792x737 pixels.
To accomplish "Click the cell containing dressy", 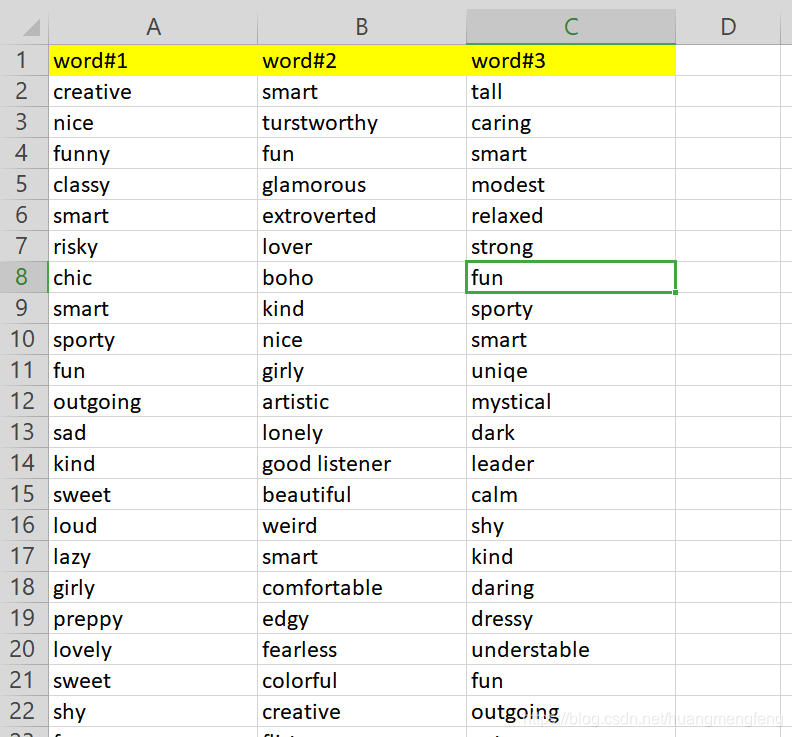I will point(571,618).
